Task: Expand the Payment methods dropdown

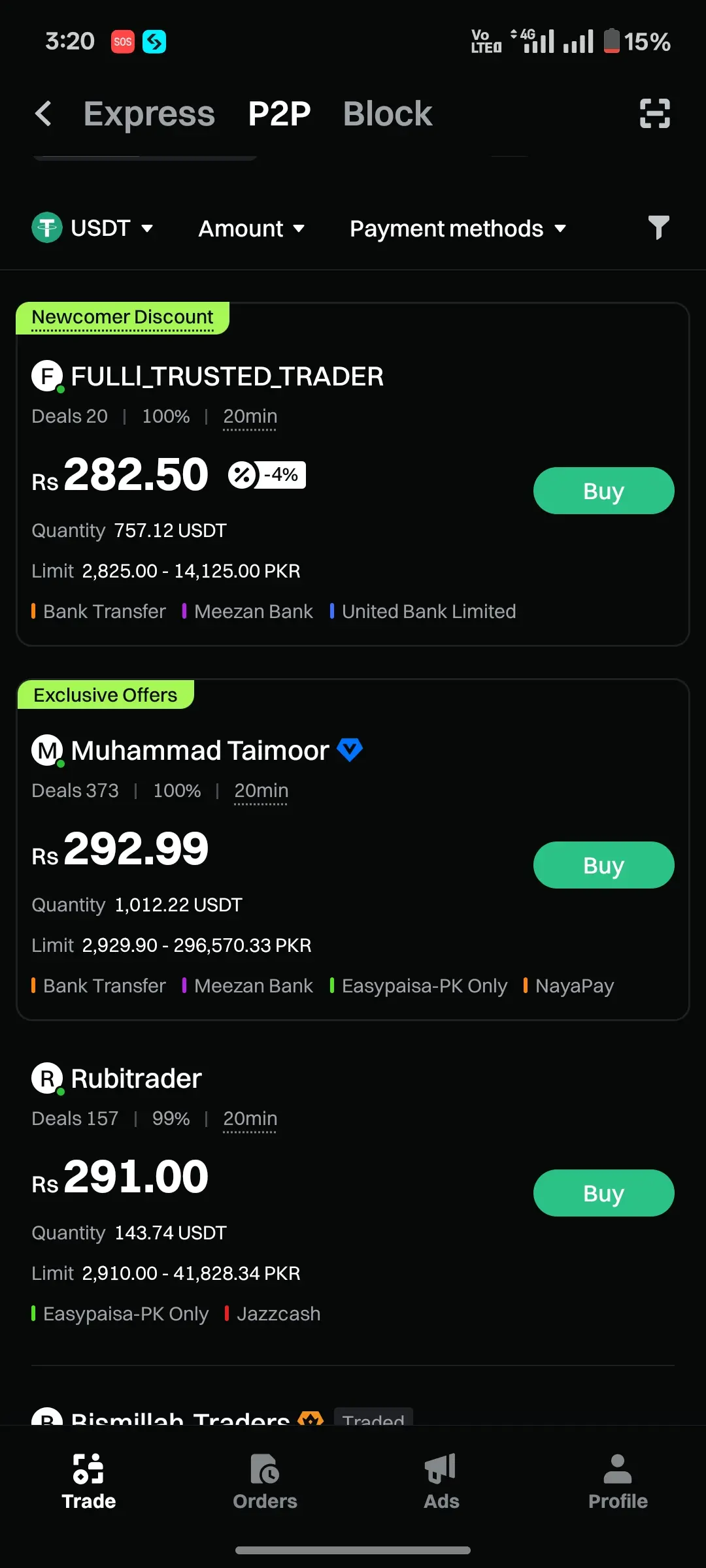Action: 458,229
